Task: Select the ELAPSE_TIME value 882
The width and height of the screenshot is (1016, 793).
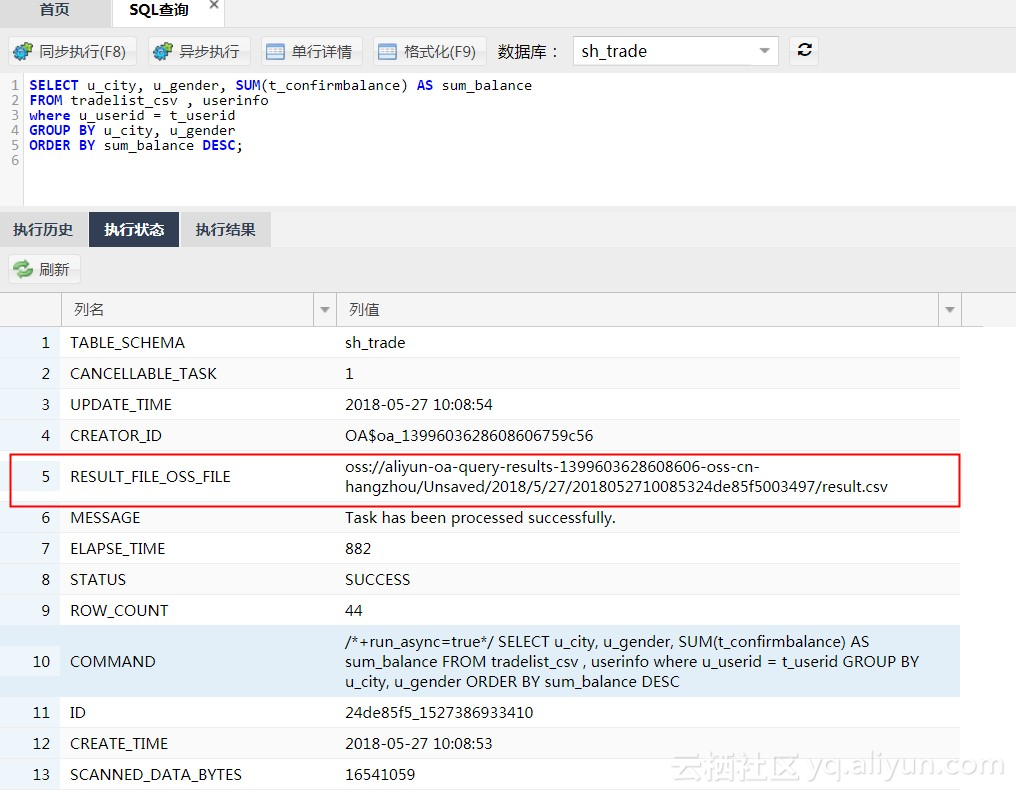Action: [x=358, y=549]
